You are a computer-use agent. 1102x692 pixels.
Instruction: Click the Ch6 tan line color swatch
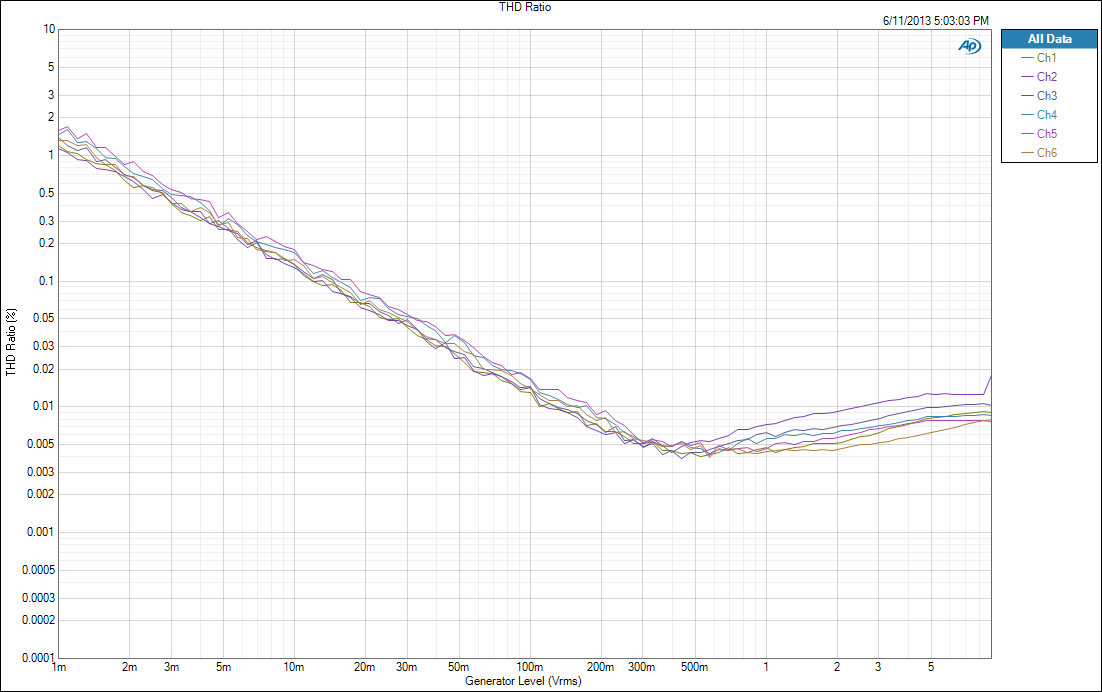(1027, 153)
